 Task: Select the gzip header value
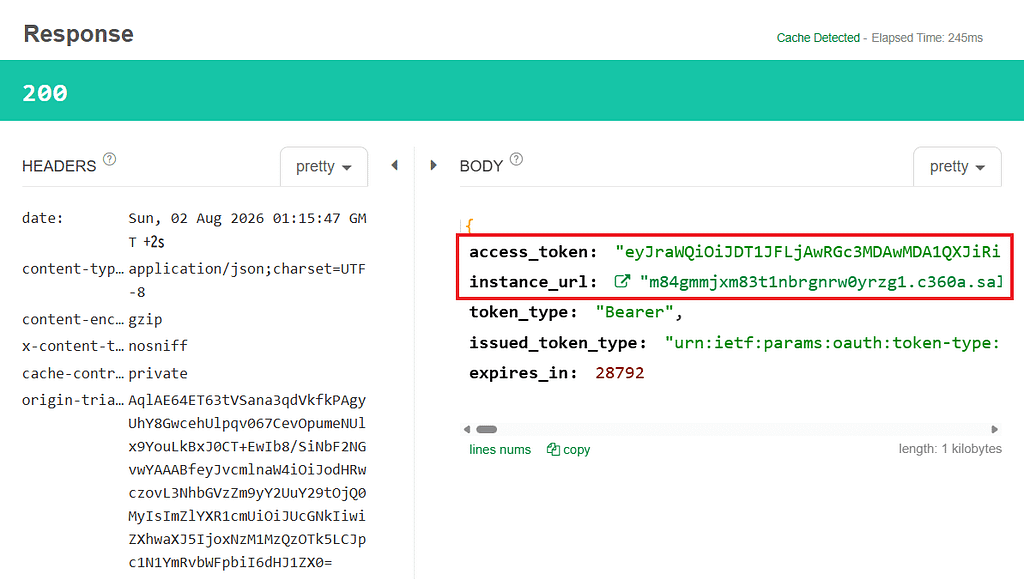tap(145, 319)
